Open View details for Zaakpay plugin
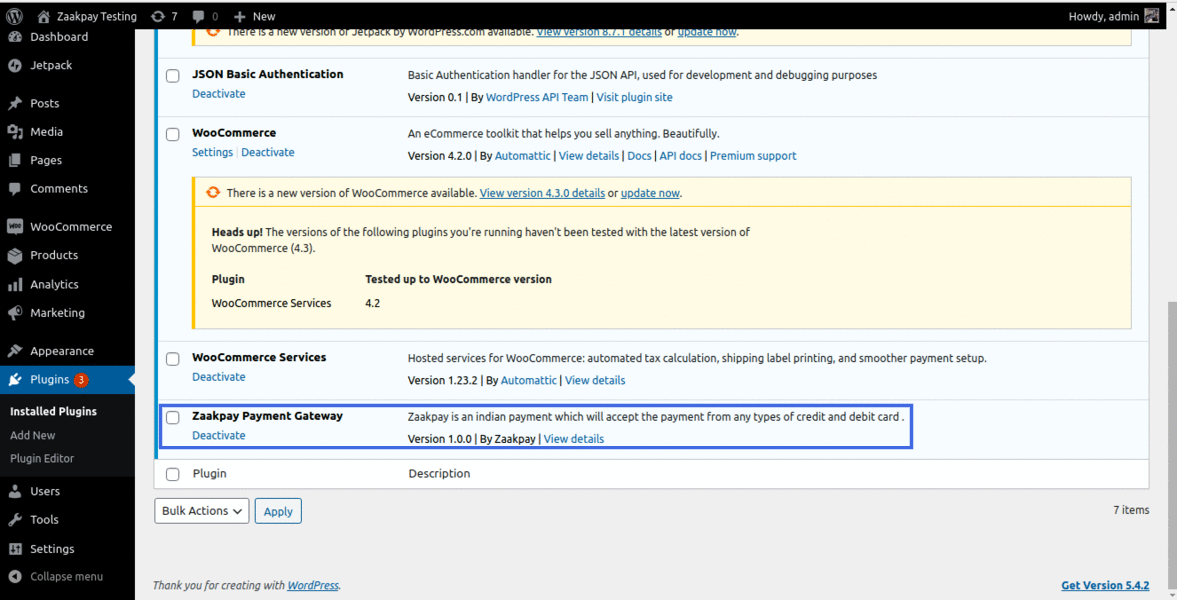 [573, 439]
